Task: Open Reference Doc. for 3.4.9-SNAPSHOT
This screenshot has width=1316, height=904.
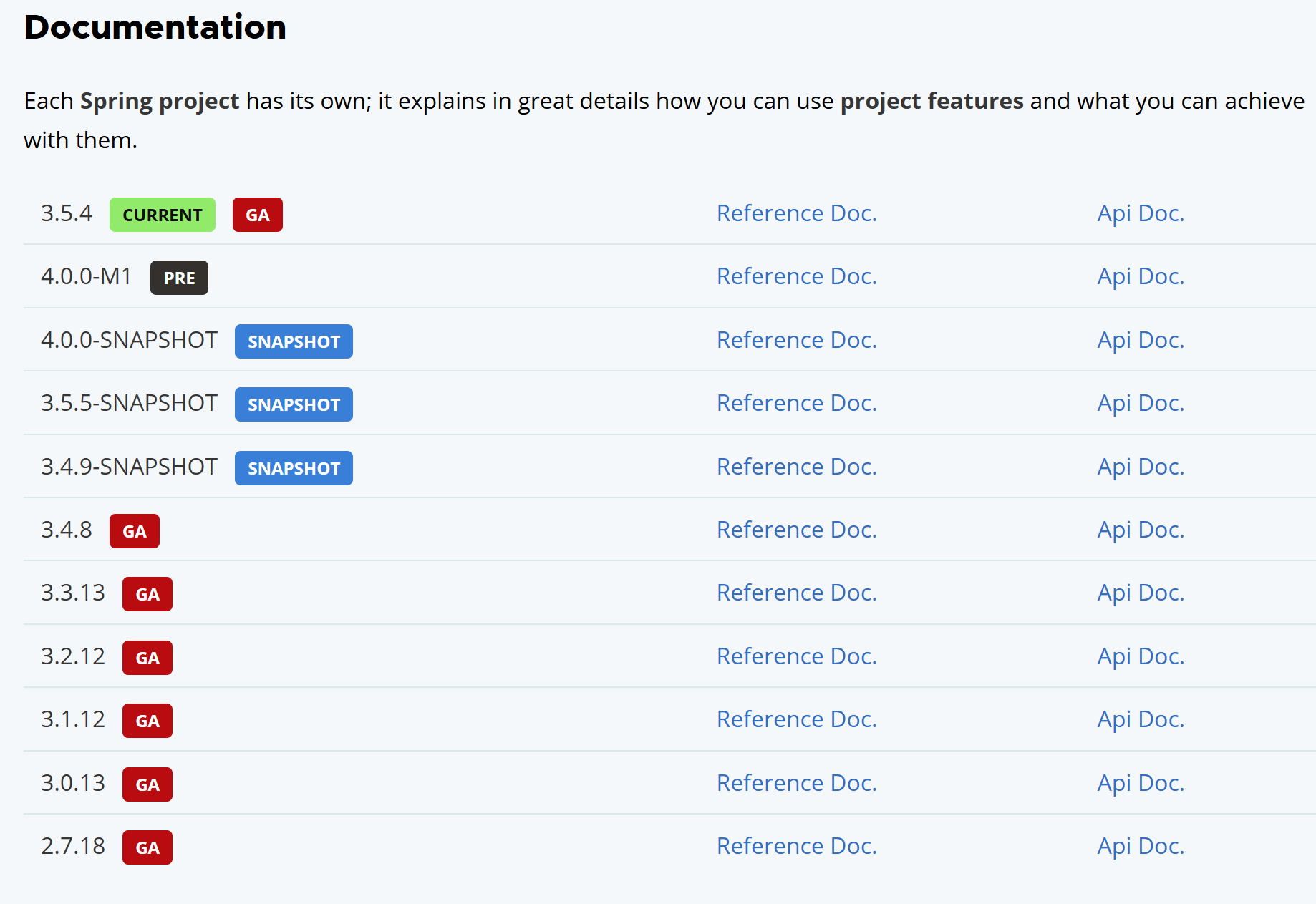Action: point(797,467)
